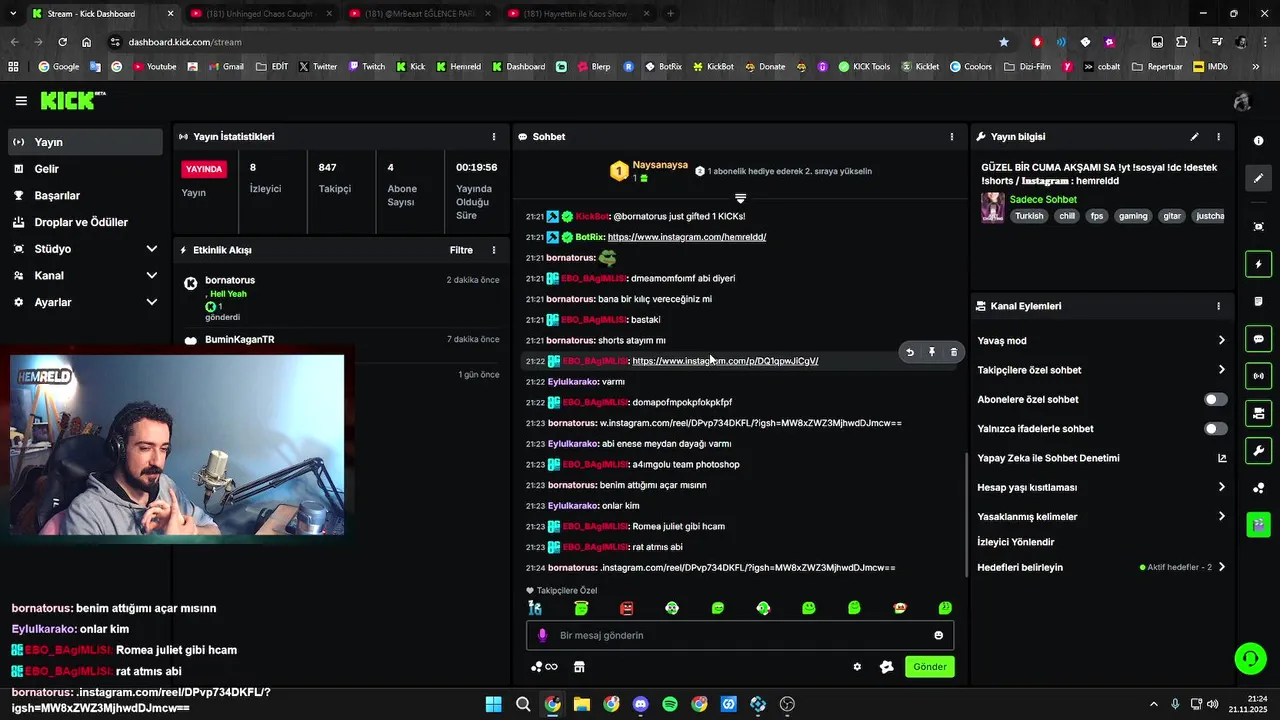Viewport: 1280px width, 720px height.
Task: Edit stream info with the pencil icon
Action: [1194, 137]
